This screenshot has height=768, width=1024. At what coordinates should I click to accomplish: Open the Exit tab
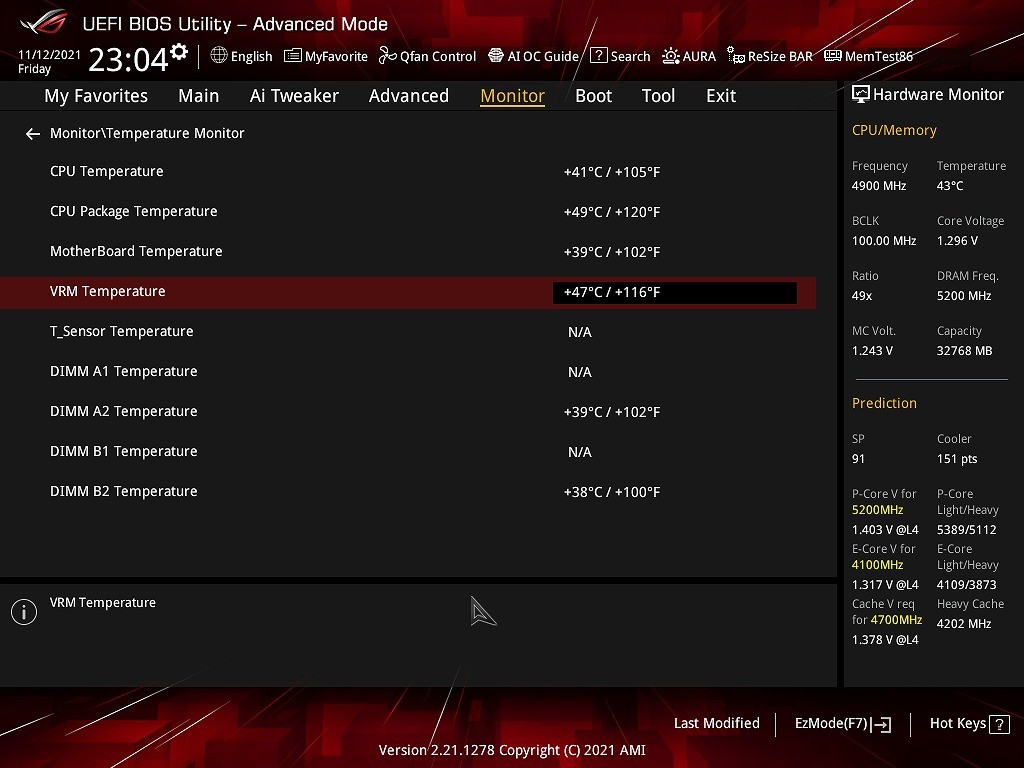point(721,96)
